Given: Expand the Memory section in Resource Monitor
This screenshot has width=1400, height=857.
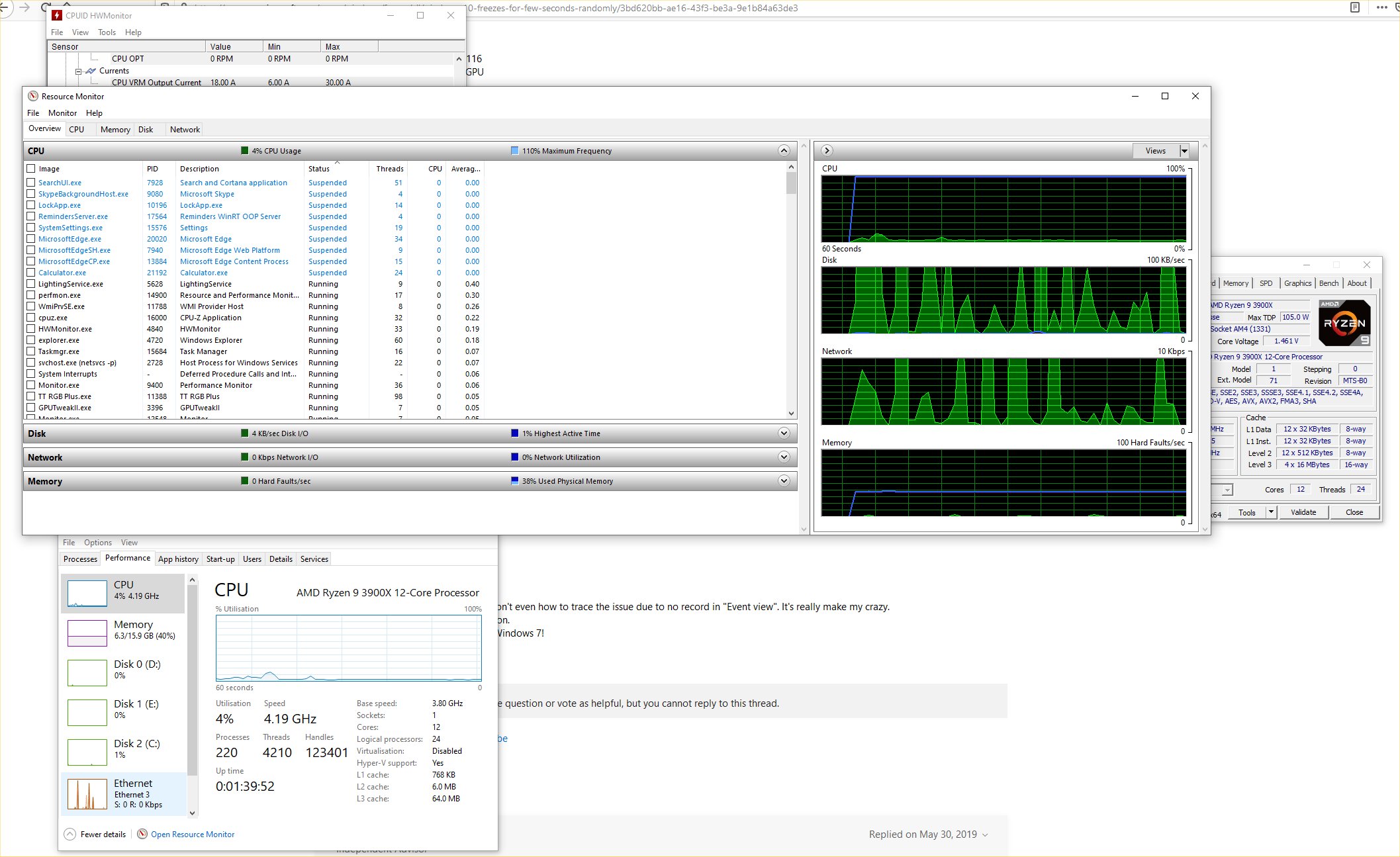Looking at the screenshot, I should (x=784, y=481).
